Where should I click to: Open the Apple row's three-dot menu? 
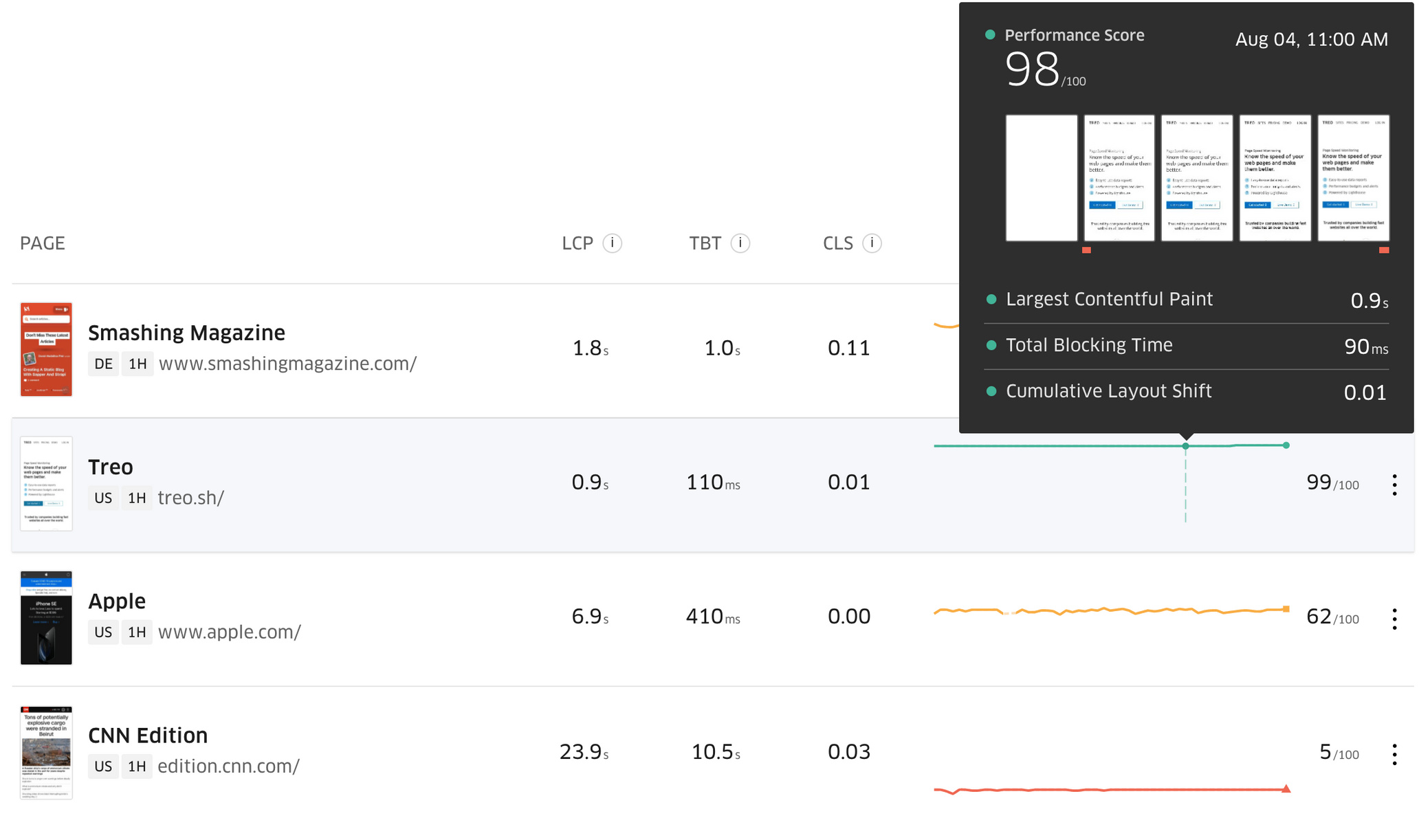pos(1394,619)
